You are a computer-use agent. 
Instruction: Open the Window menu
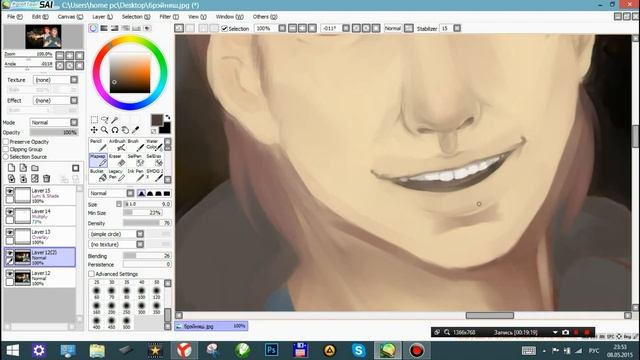pos(229,17)
